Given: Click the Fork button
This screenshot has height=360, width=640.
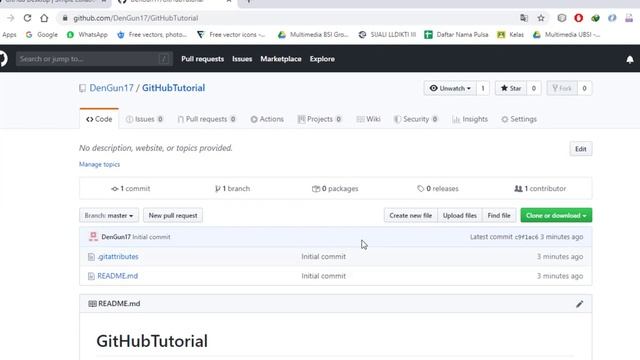Looking at the screenshot, I should pos(562,88).
